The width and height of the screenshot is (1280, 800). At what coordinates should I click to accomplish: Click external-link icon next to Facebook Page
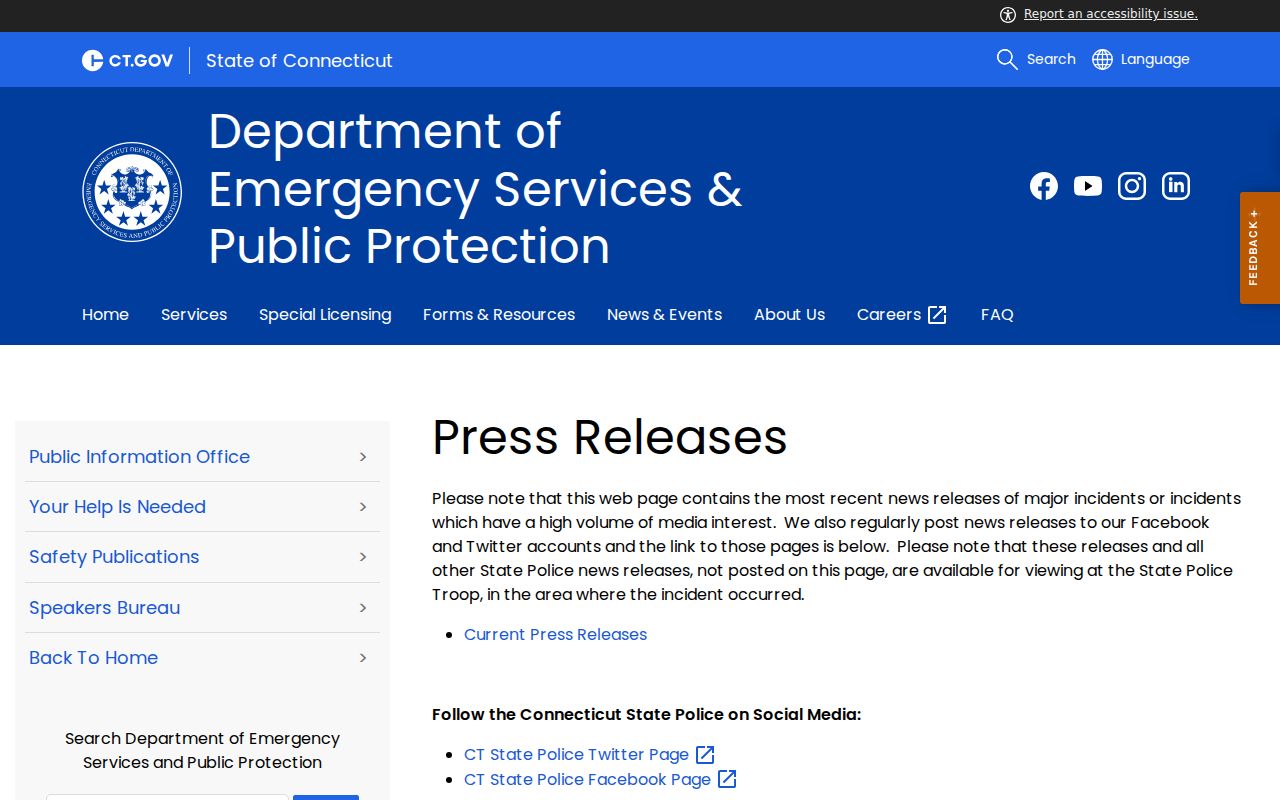tap(727, 779)
